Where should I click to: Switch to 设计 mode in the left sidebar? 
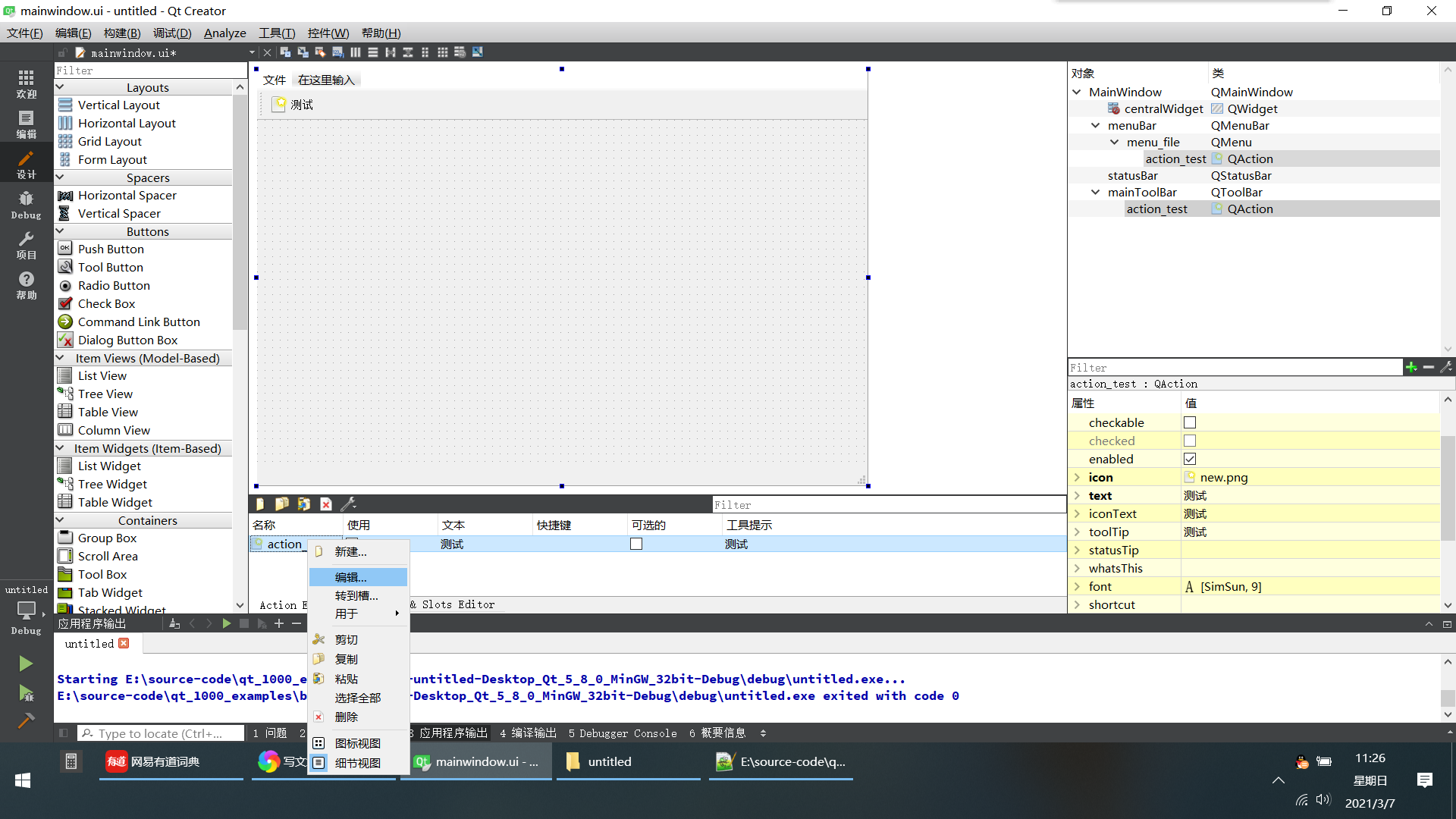(x=26, y=162)
